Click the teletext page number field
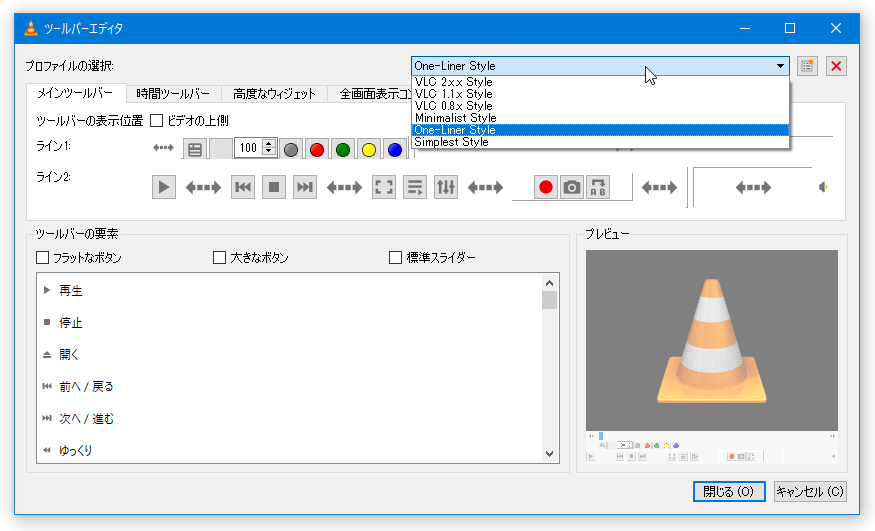 (248, 148)
